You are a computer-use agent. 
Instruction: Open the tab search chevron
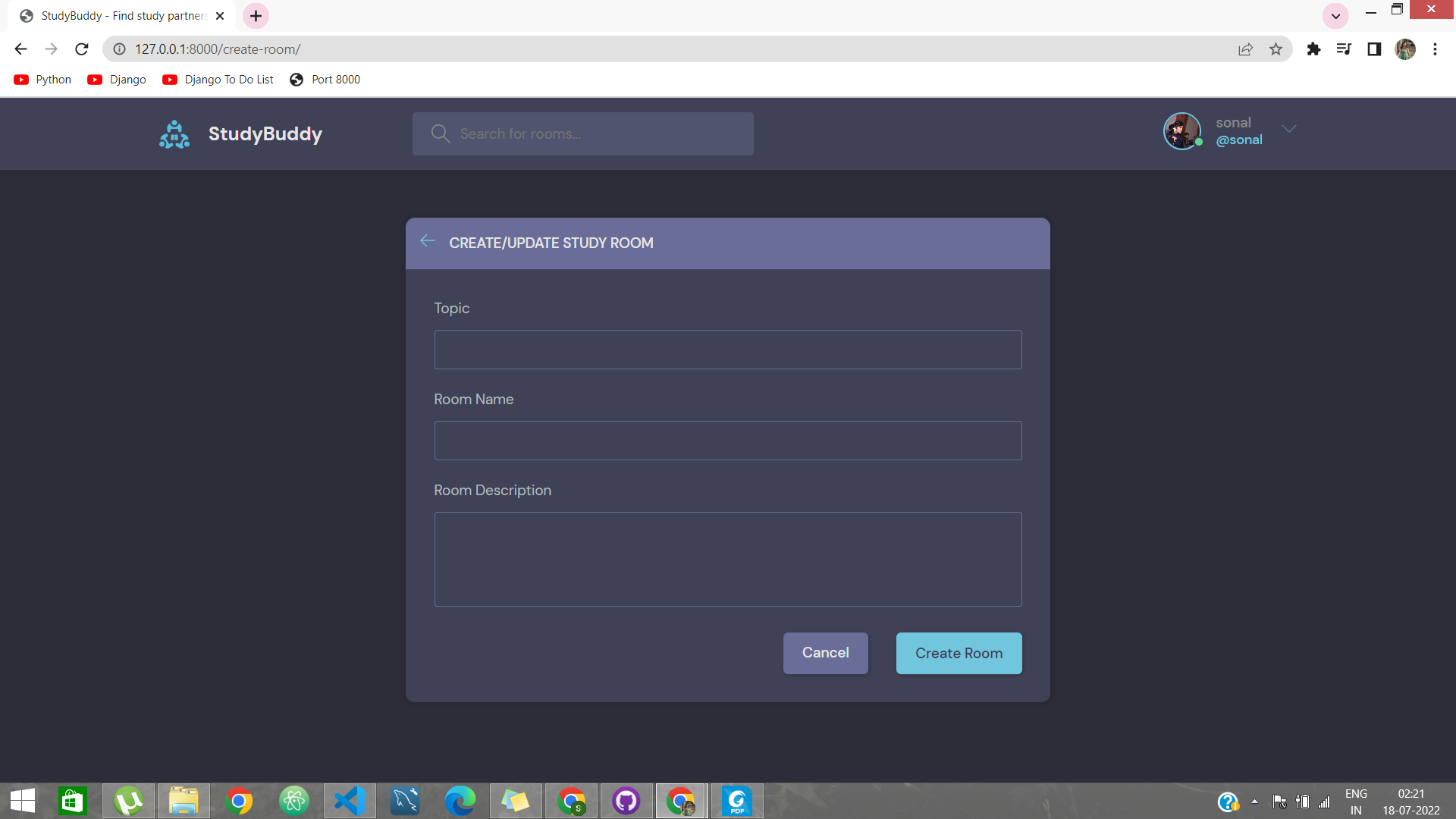(x=1335, y=15)
